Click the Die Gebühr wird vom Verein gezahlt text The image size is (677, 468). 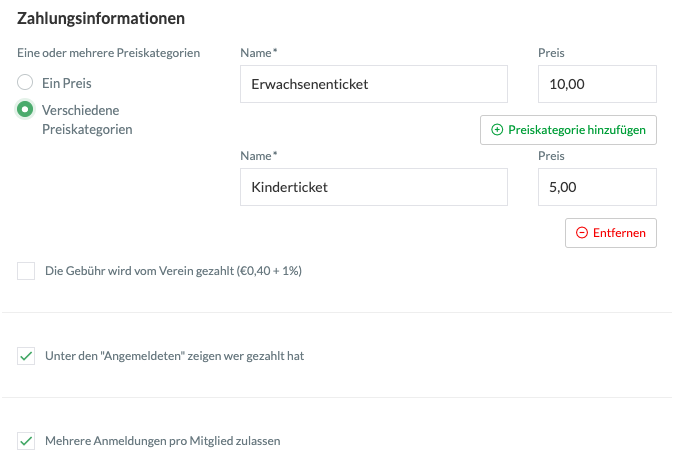[x=174, y=271]
